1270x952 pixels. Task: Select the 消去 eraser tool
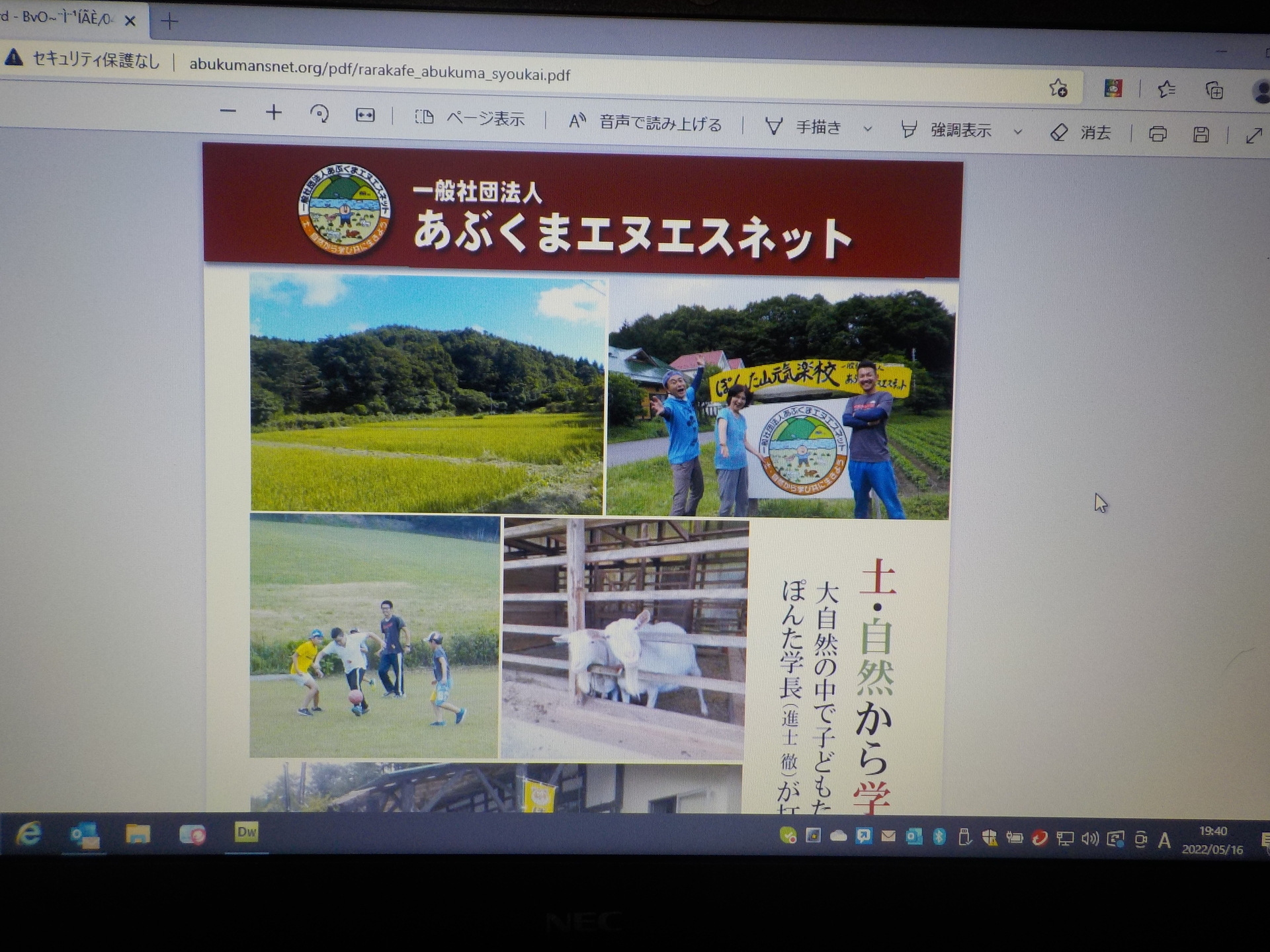point(1079,132)
